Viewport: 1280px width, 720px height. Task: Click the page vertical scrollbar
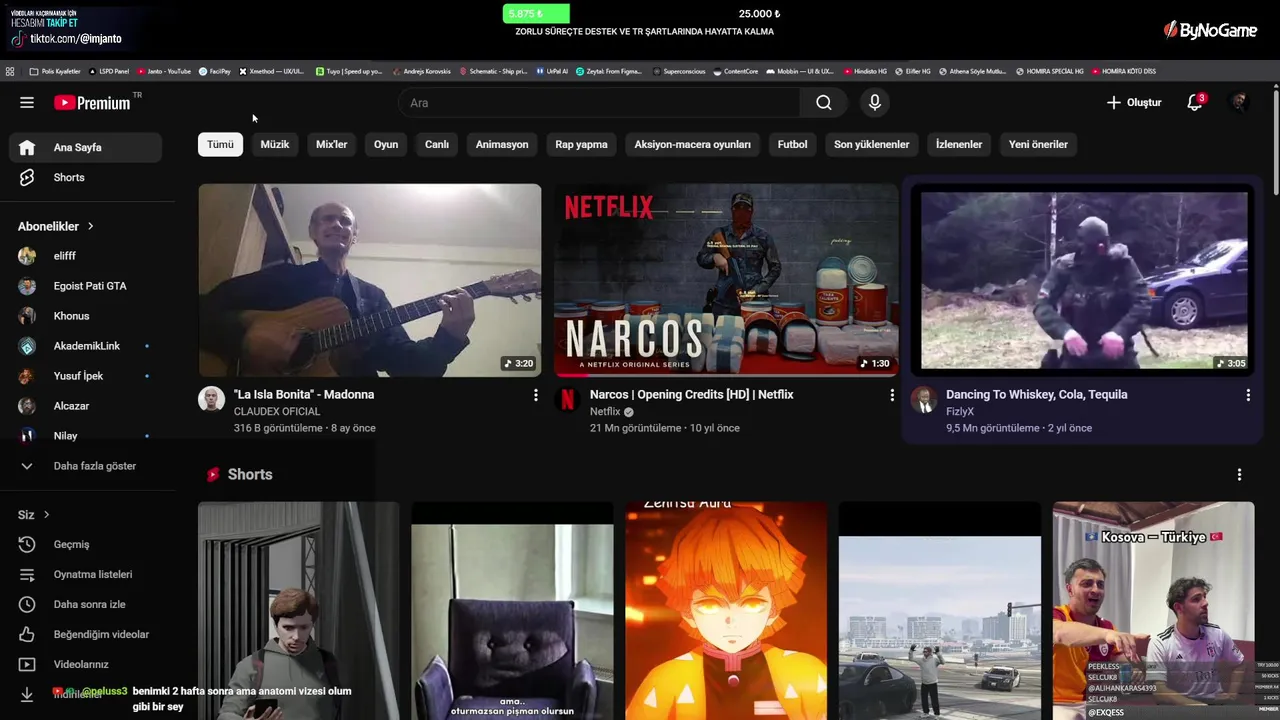[1275, 140]
